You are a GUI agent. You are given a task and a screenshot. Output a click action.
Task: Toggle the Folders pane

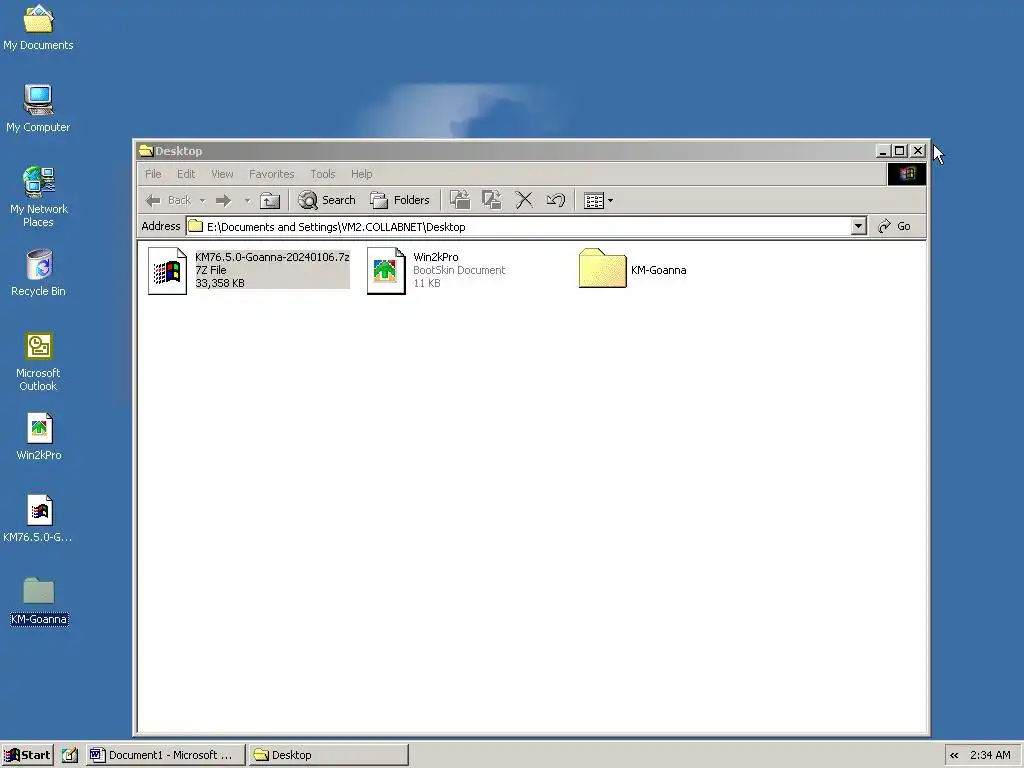[x=400, y=200]
